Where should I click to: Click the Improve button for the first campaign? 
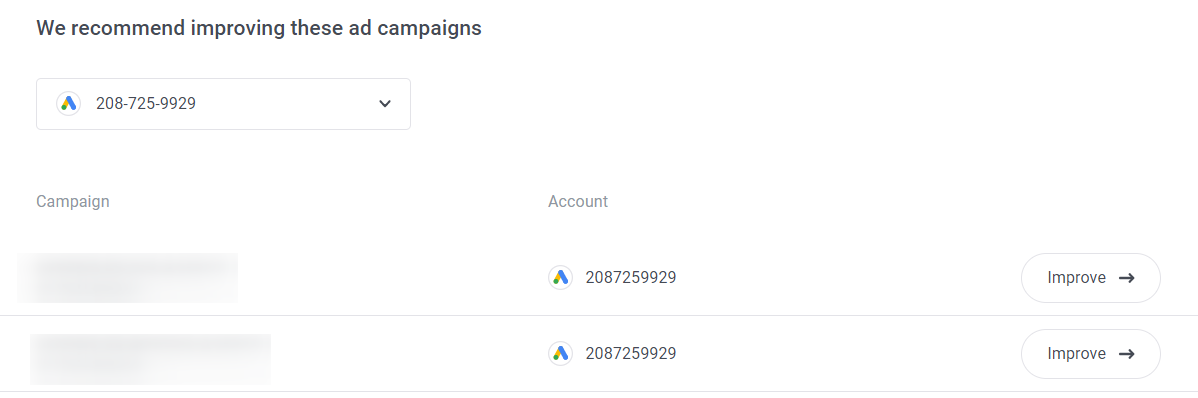pyautogui.click(x=1090, y=278)
